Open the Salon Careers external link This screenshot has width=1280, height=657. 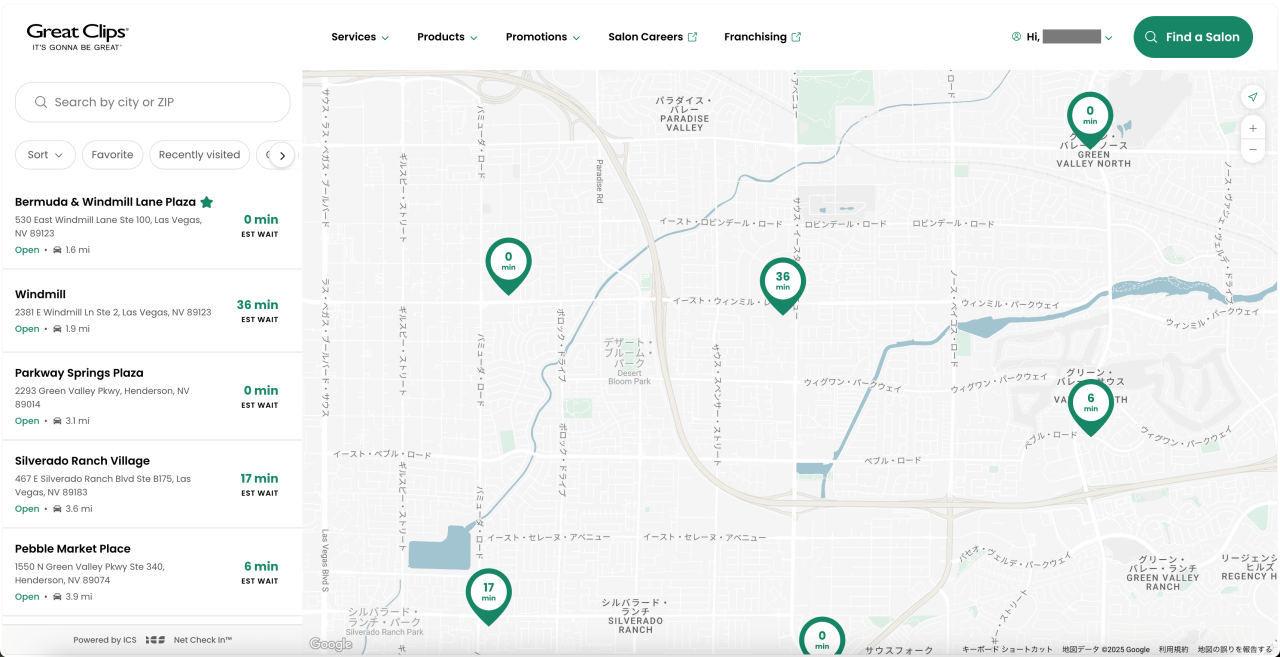point(653,37)
